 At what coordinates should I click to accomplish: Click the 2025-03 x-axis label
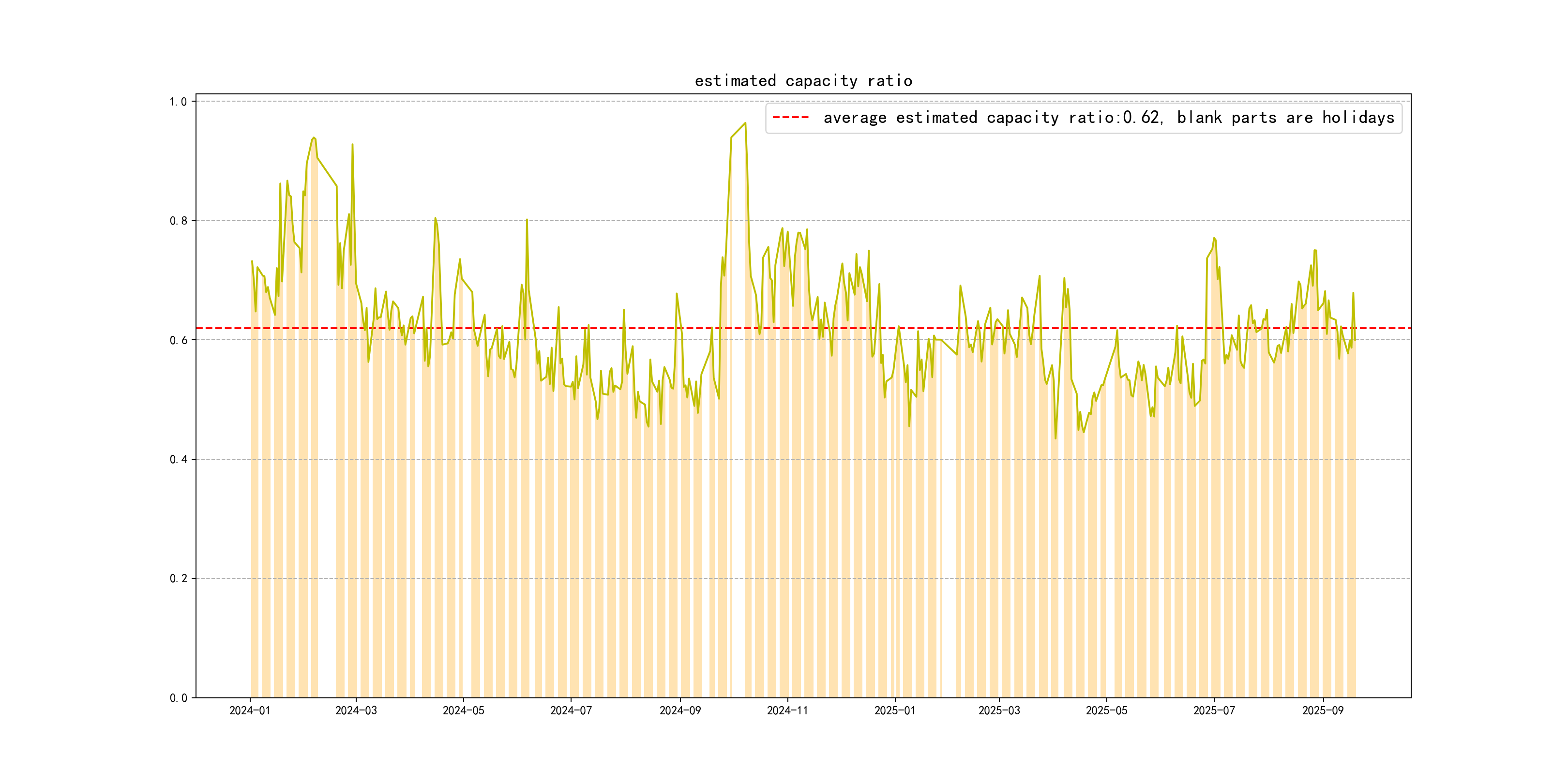pos(999,711)
